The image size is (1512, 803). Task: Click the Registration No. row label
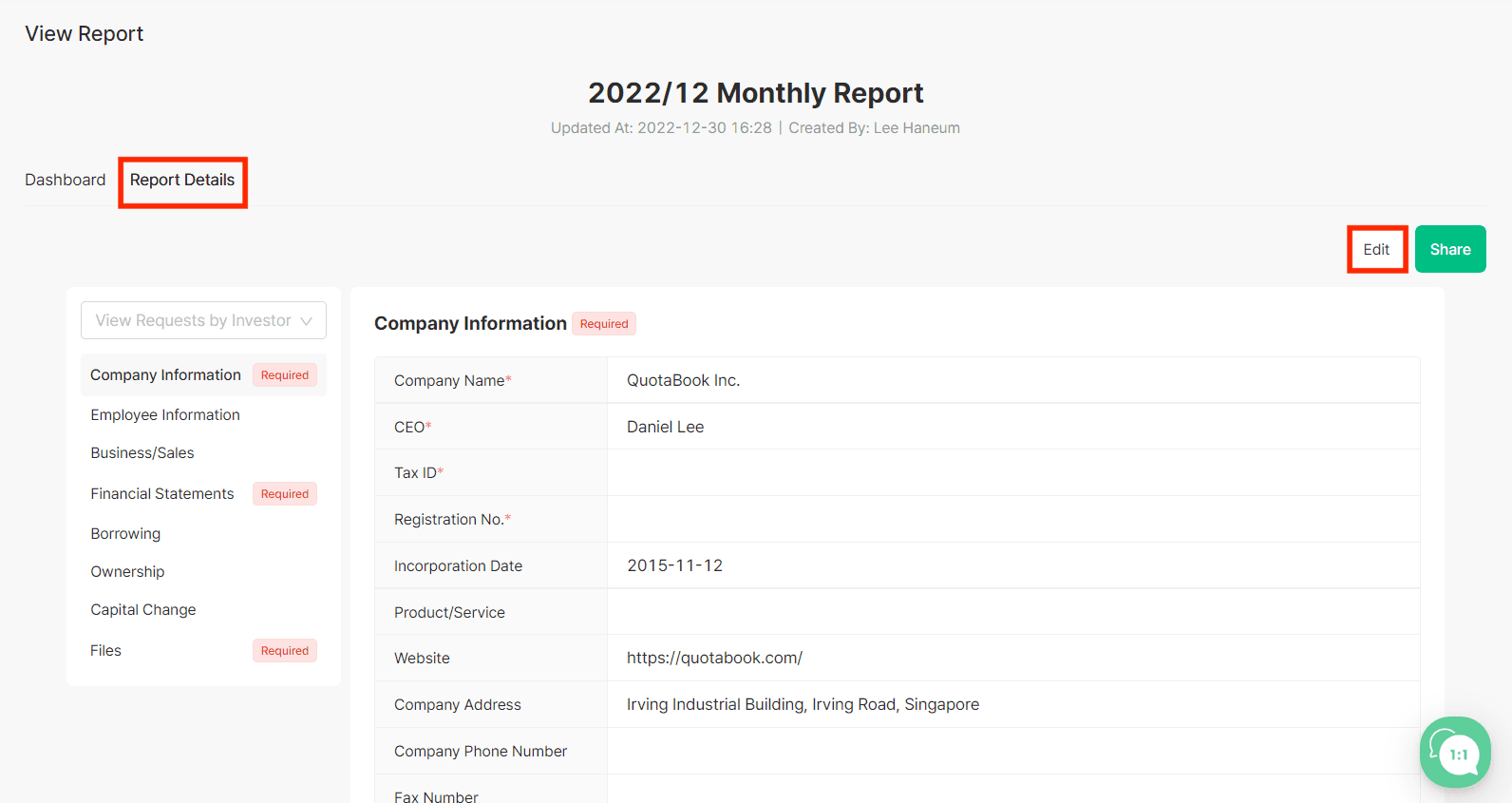pyautogui.click(x=452, y=520)
